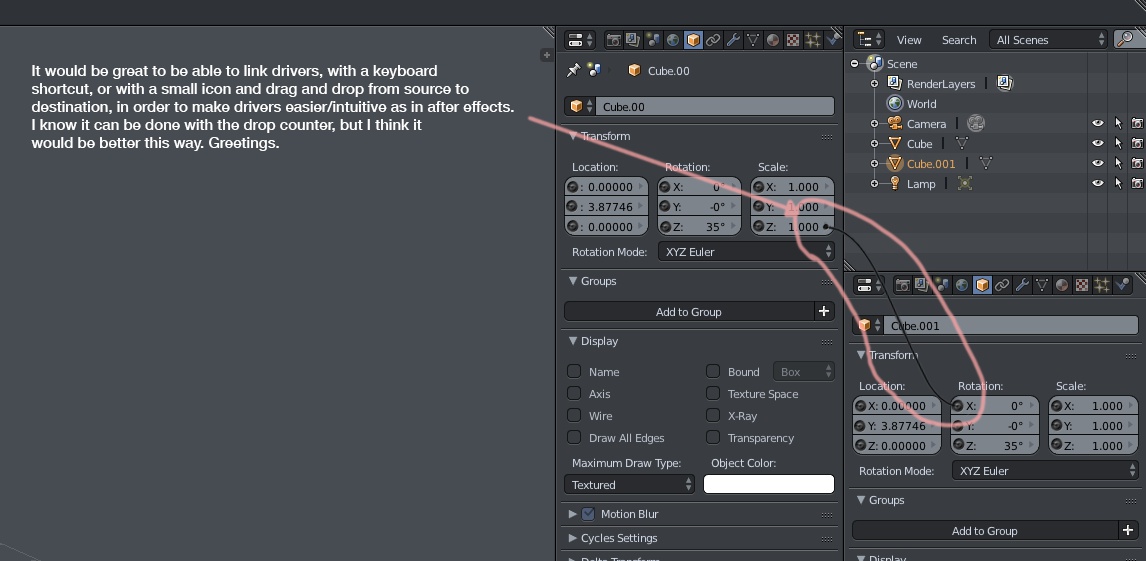This screenshot has width=1146, height=561.
Task: Toggle the pin icon beside Cube.00 breadcrumb
Action: [x=574, y=70]
